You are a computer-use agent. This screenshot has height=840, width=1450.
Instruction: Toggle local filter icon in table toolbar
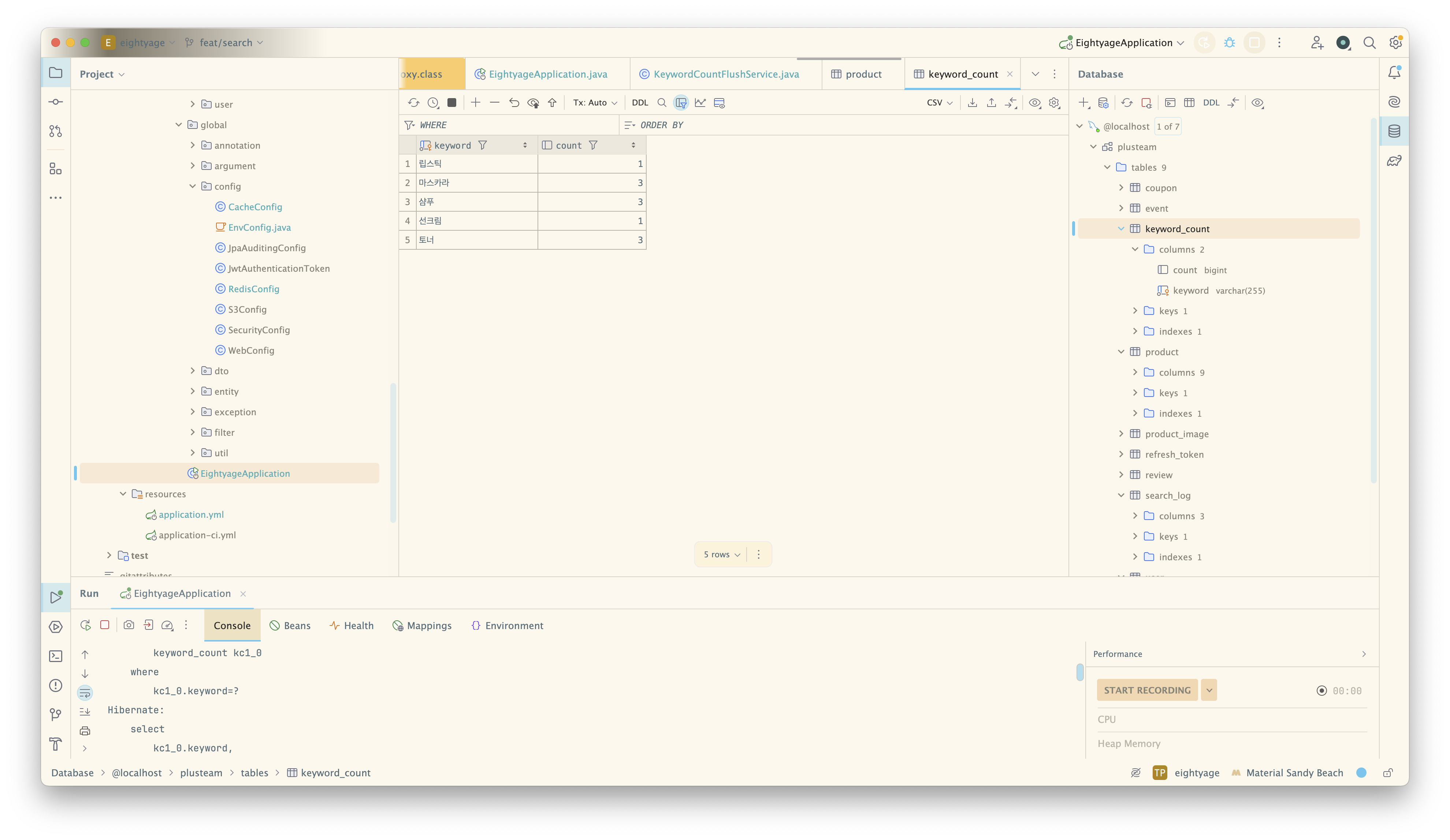[x=681, y=103]
